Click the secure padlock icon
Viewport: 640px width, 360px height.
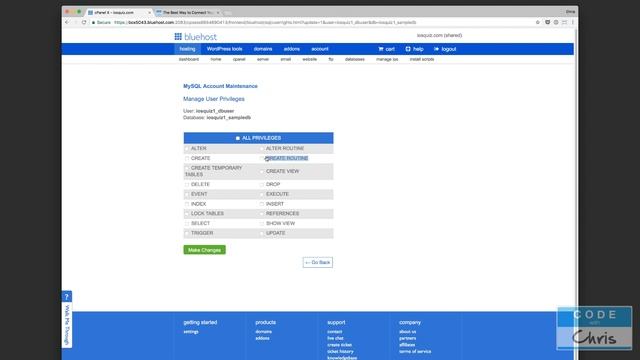[x=93, y=22]
